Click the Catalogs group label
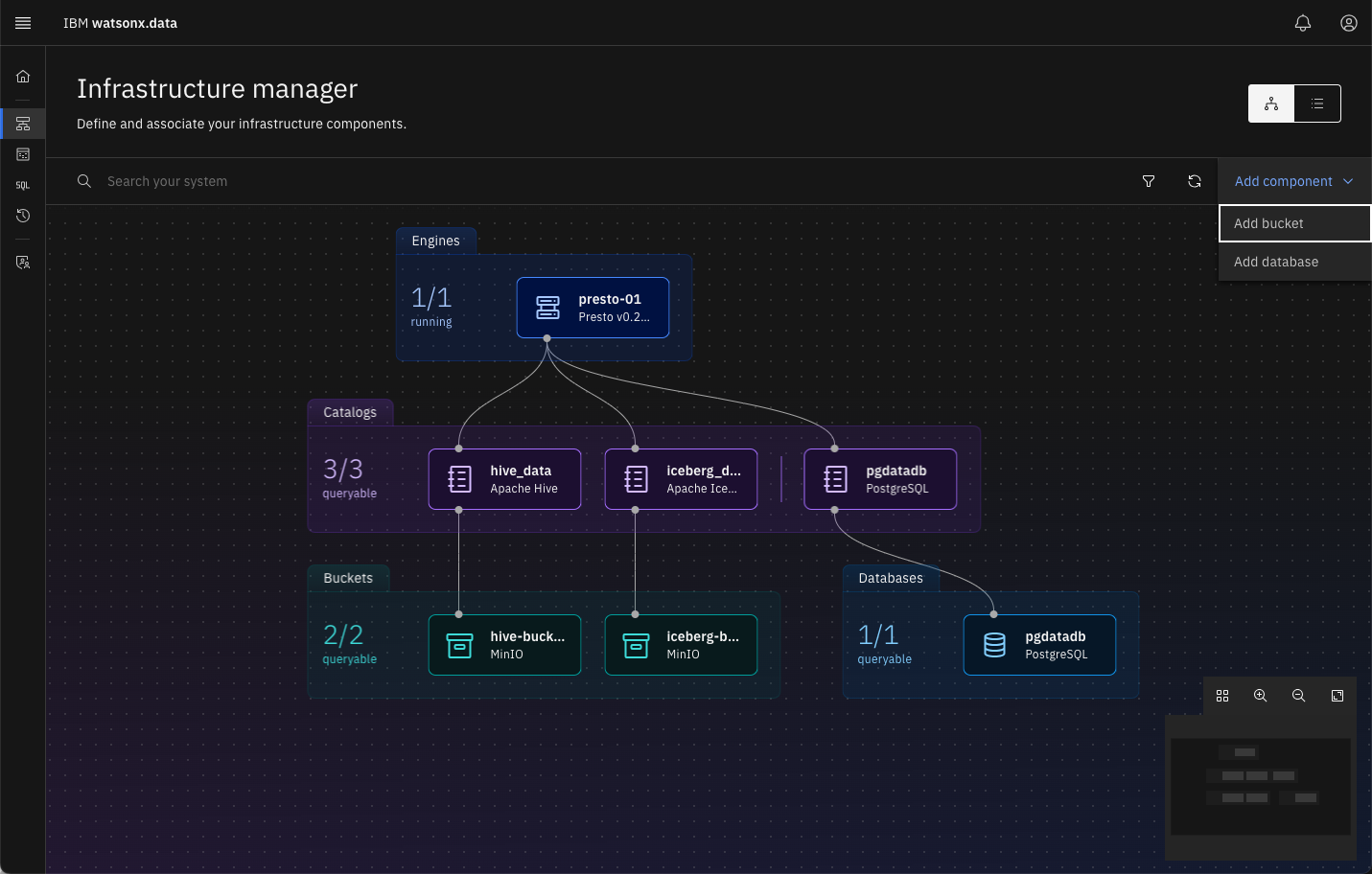This screenshot has height=874, width=1372. (350, 412)
